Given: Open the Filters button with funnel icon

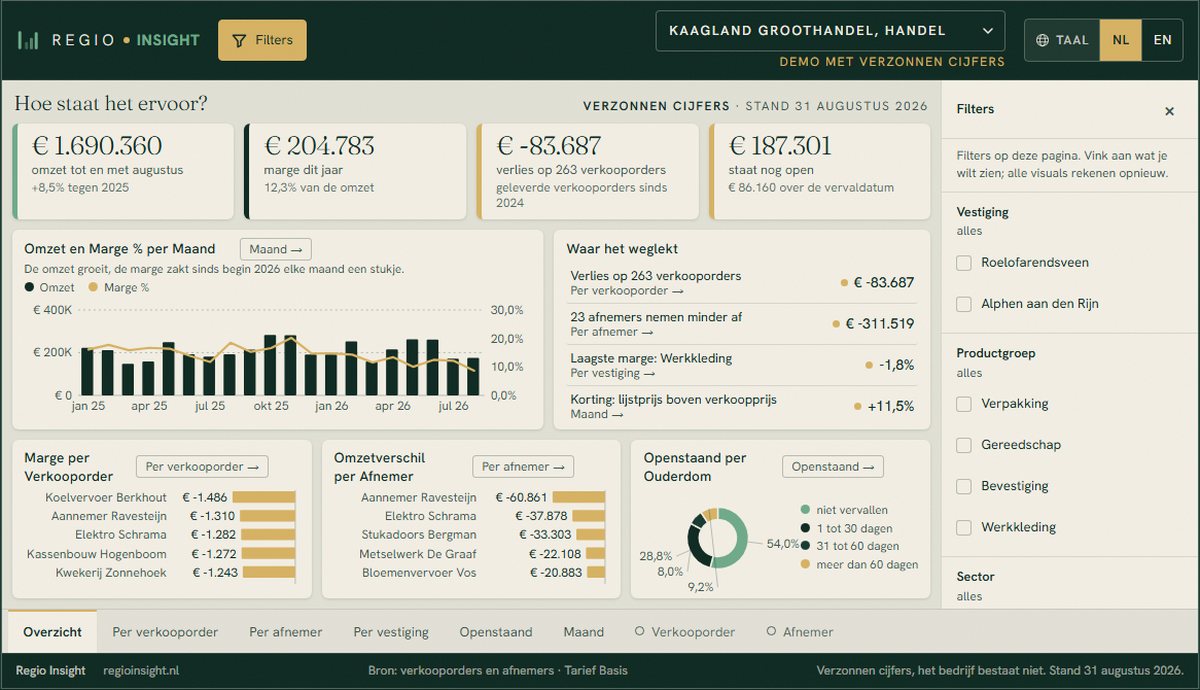Looking at the screenshot, I should [262, 40].
